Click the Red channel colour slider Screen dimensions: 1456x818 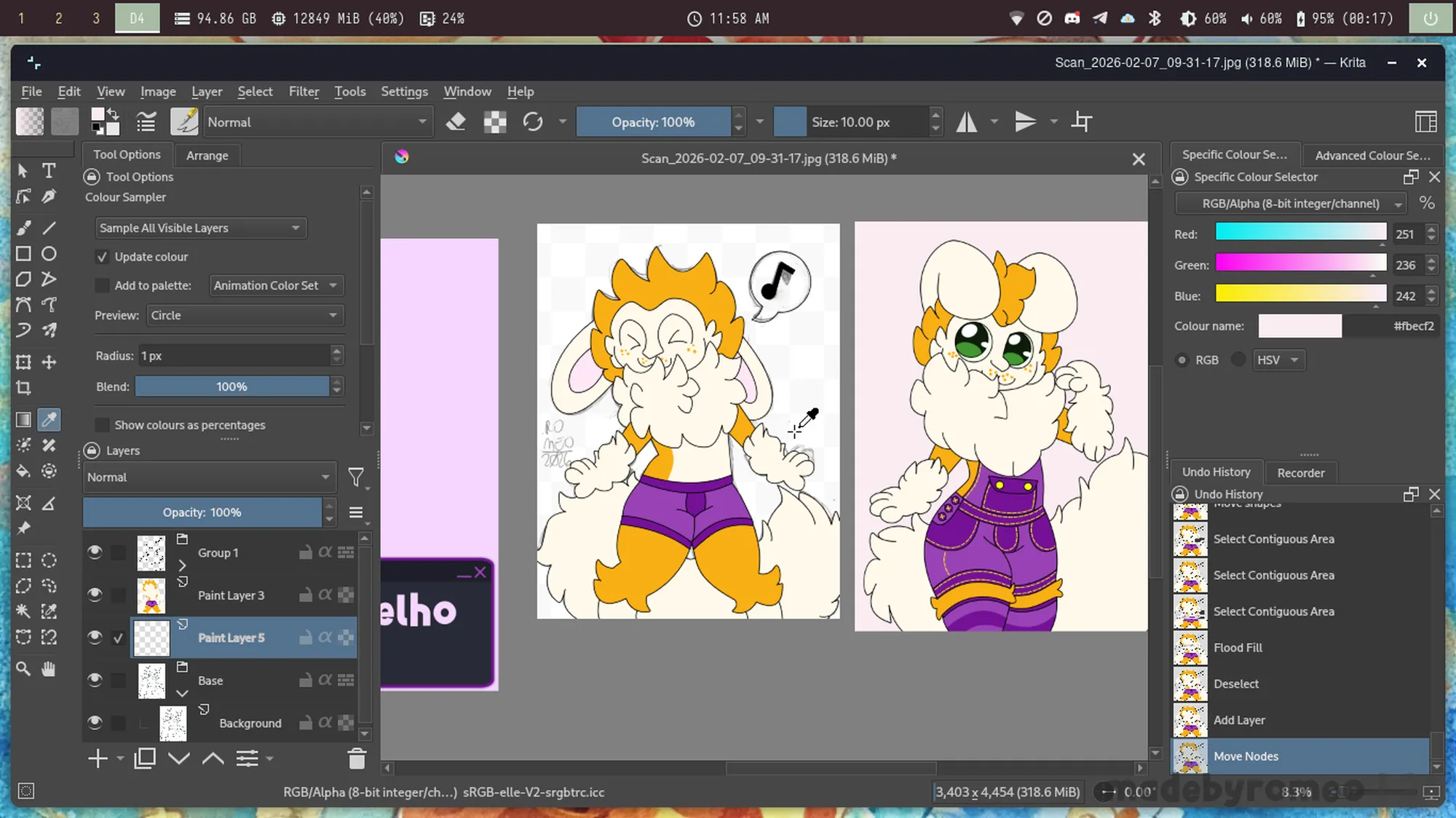[1300, 233]
